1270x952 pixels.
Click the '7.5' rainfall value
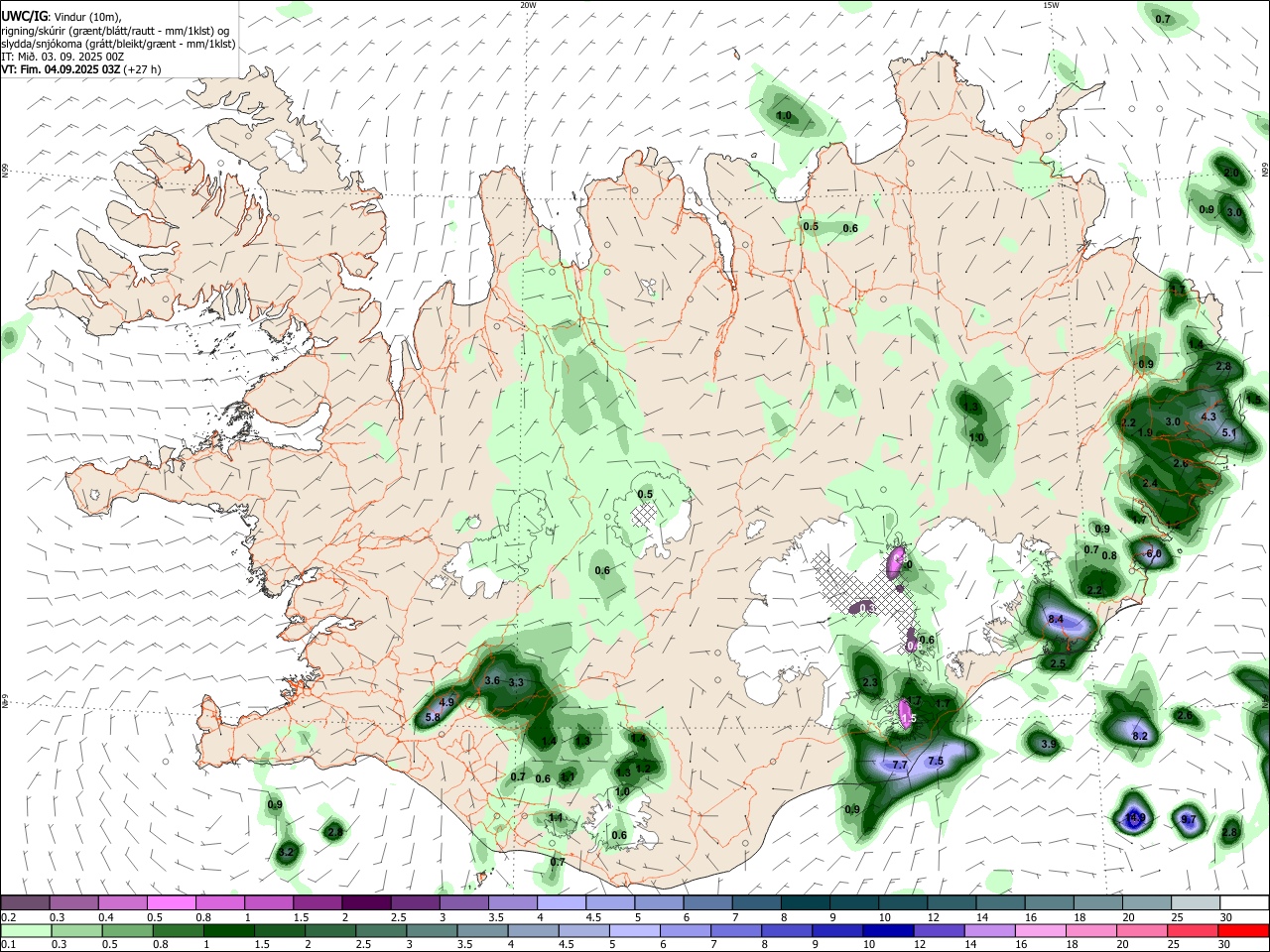(x=935, y=761)
